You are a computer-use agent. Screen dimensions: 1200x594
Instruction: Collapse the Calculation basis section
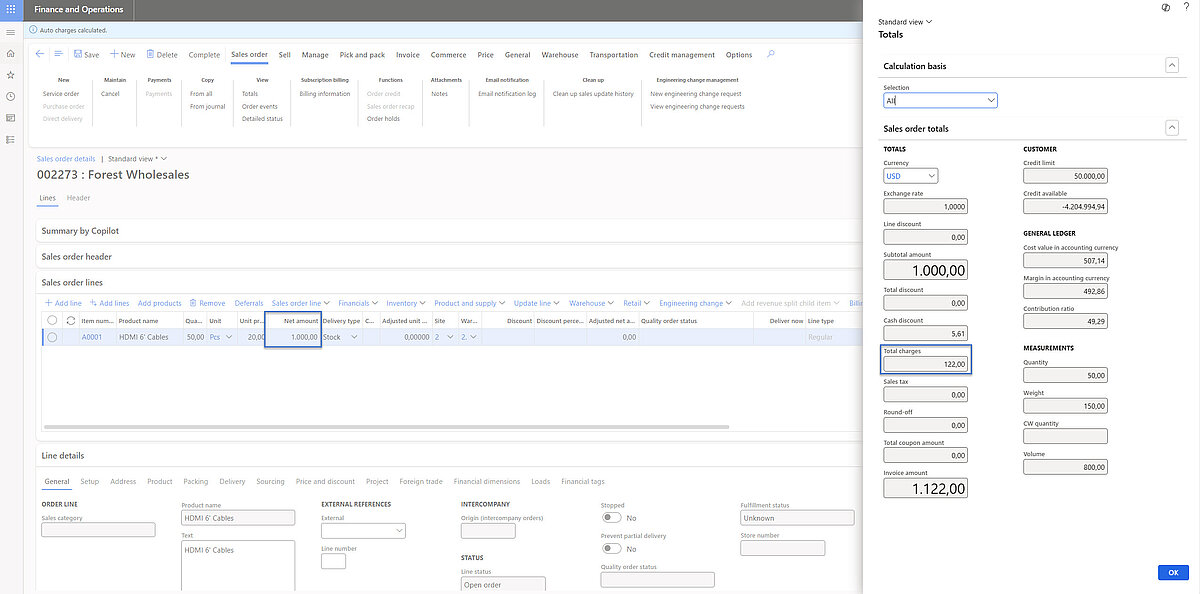point(1172,66)
